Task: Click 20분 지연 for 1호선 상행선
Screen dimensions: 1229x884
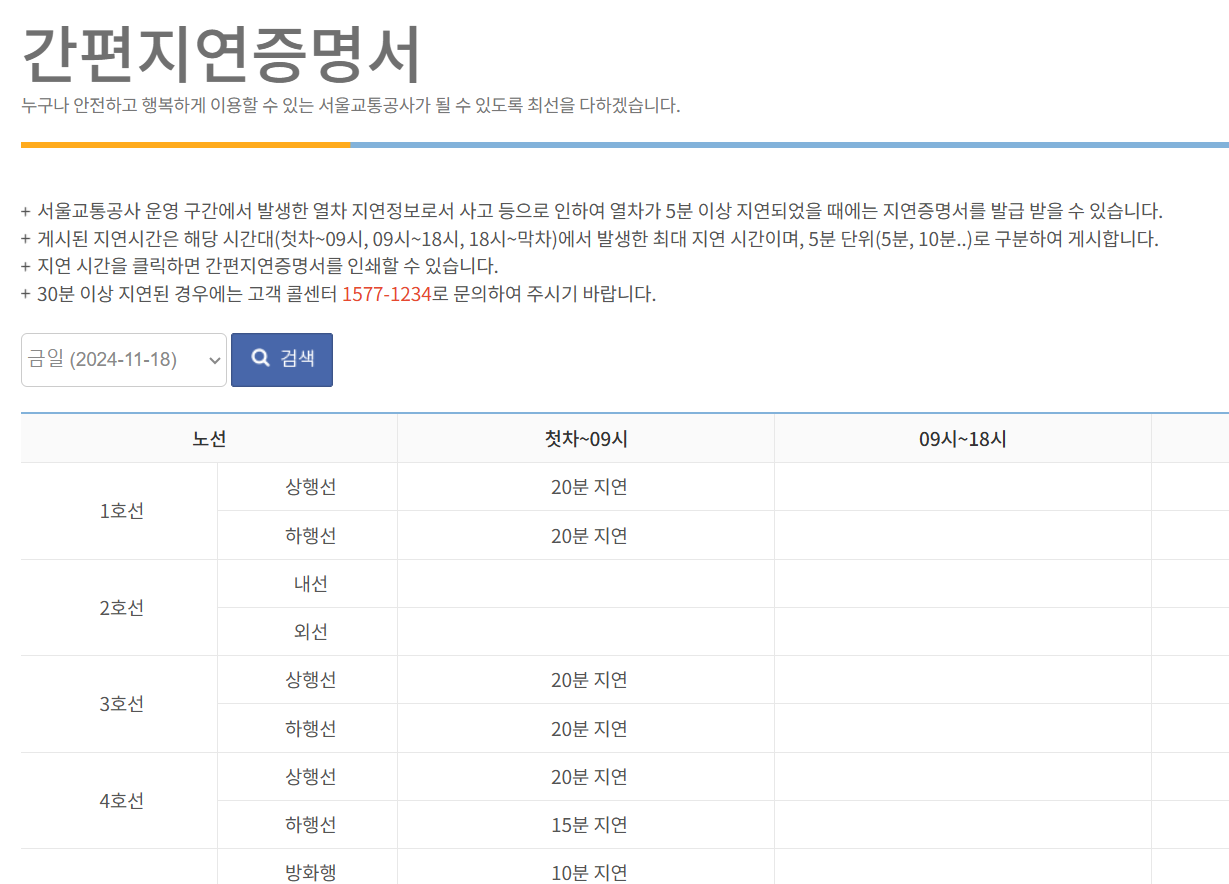Action: pos(585,486)
